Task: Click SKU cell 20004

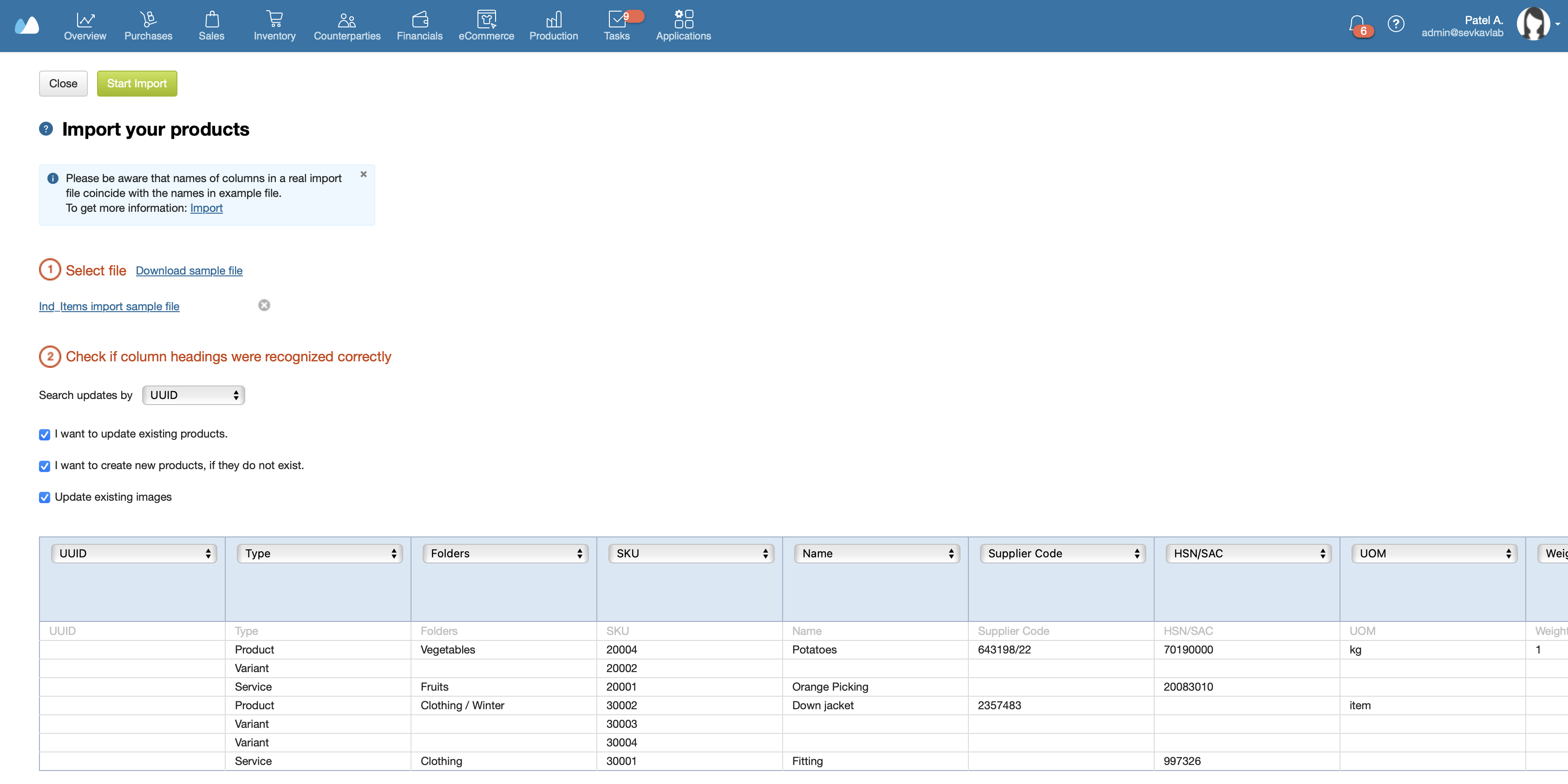Action: click(690, 649)
